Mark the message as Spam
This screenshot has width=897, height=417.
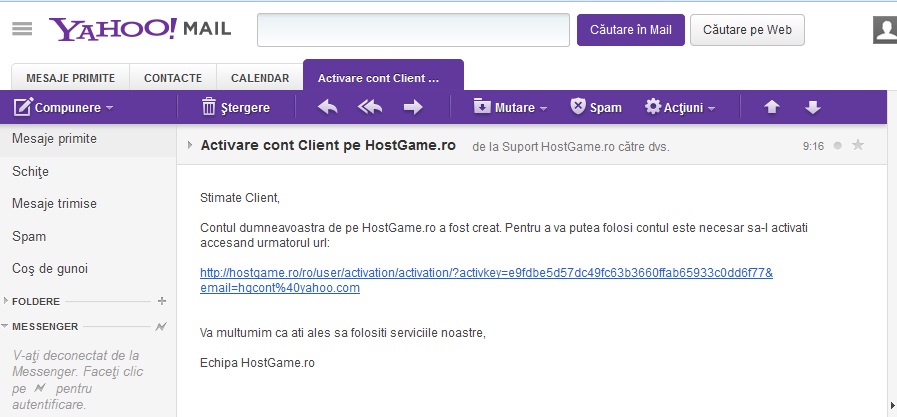(x=596, y=107)
